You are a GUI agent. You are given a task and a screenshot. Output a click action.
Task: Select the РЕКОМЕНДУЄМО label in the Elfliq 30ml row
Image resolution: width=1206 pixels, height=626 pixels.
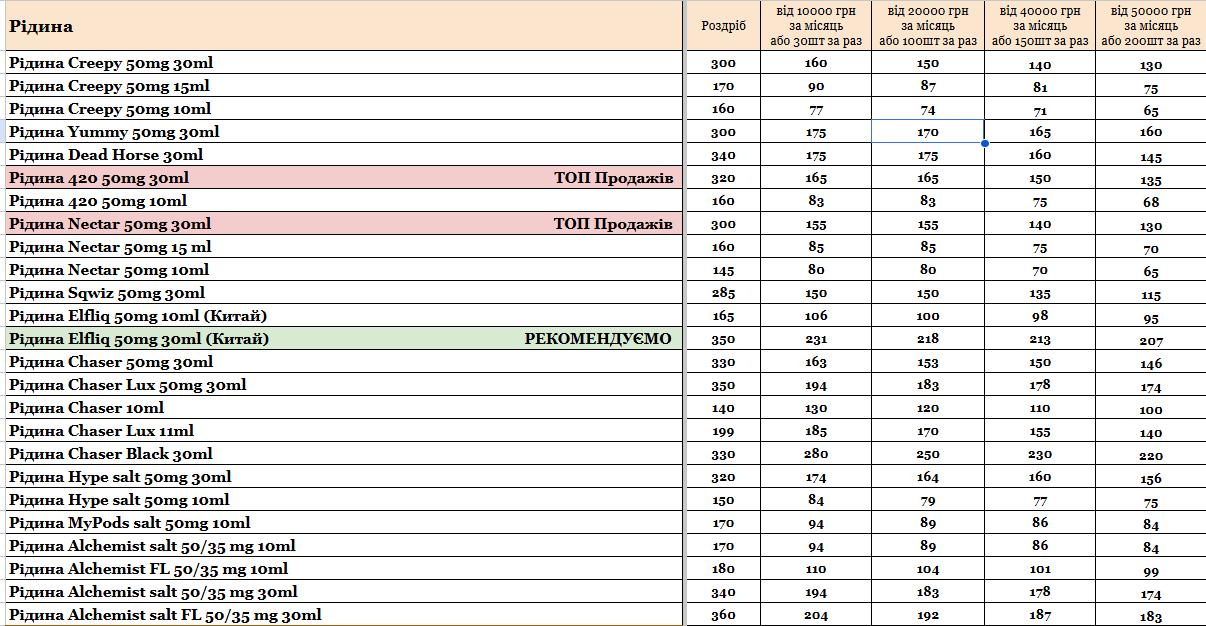tap(598, 339)
